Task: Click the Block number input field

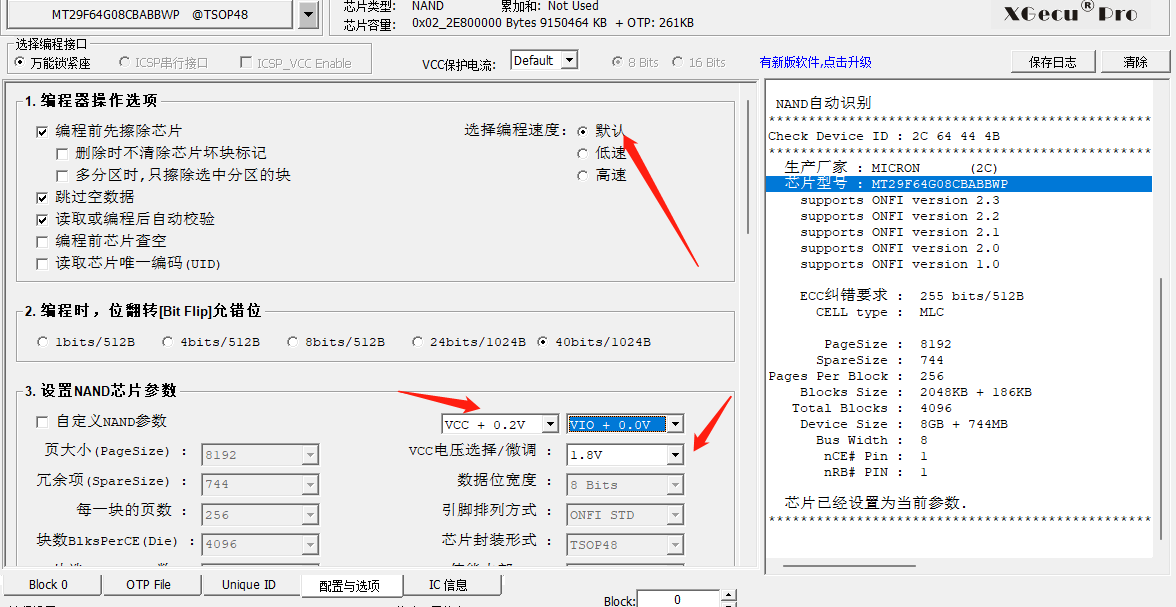Action: [676, 599]
